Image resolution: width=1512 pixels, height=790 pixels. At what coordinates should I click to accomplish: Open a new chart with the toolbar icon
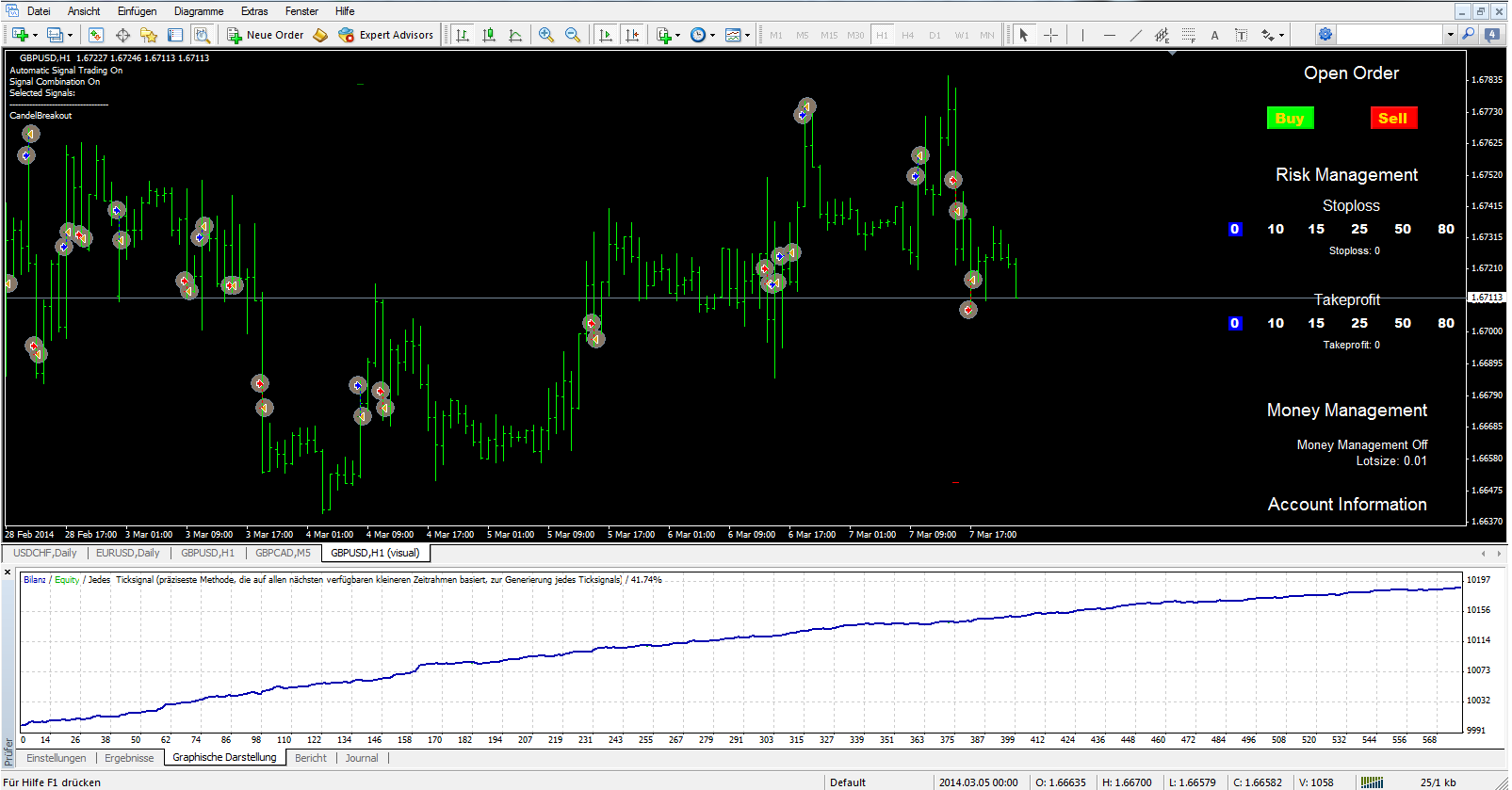click(x=19, y=35)
